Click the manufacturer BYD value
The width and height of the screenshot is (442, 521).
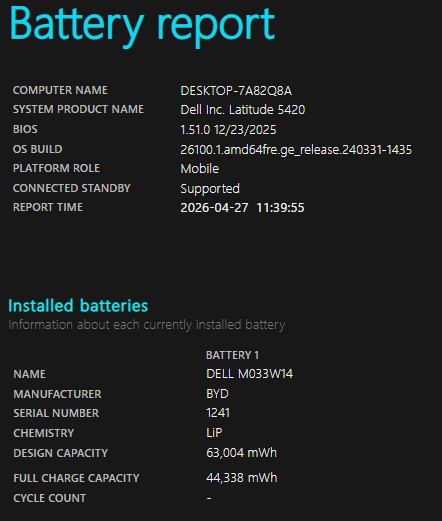217,394
